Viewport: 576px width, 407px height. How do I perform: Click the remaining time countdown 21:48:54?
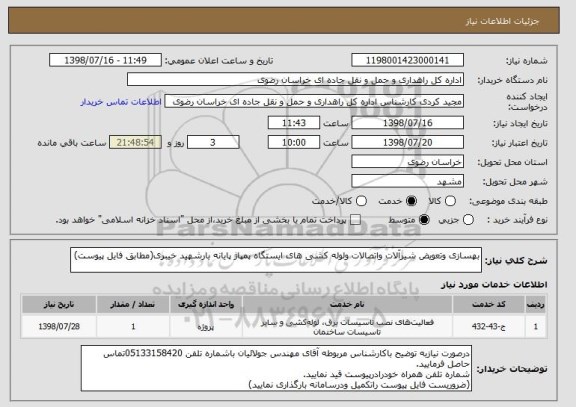(x=135, y=142)
